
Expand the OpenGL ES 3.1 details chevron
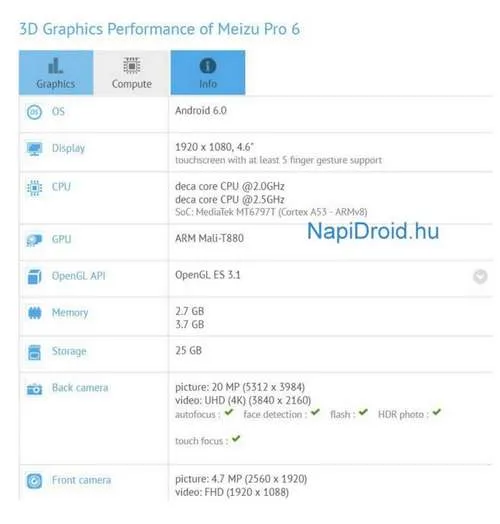point(480,276)
